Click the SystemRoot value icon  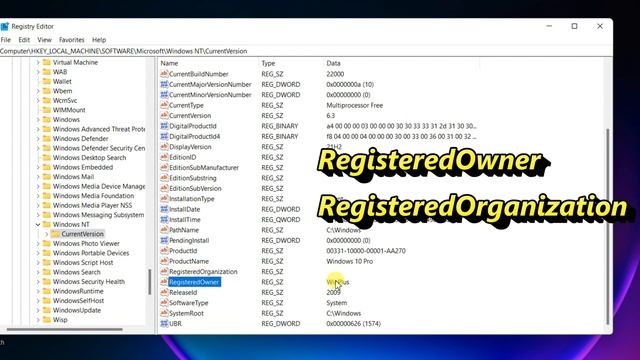click(x=164, y=313)
